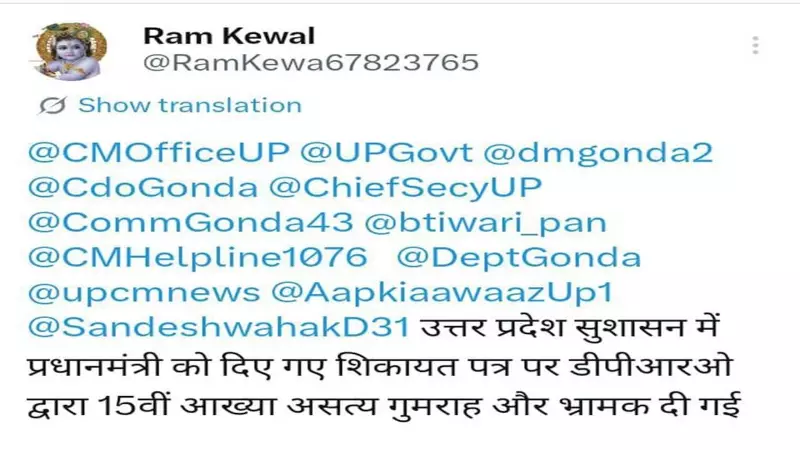This screenshot has width=800, height=450.
Task: Open the @UPGovt mention
Action: pyautogui.click(x=386, y=152)
